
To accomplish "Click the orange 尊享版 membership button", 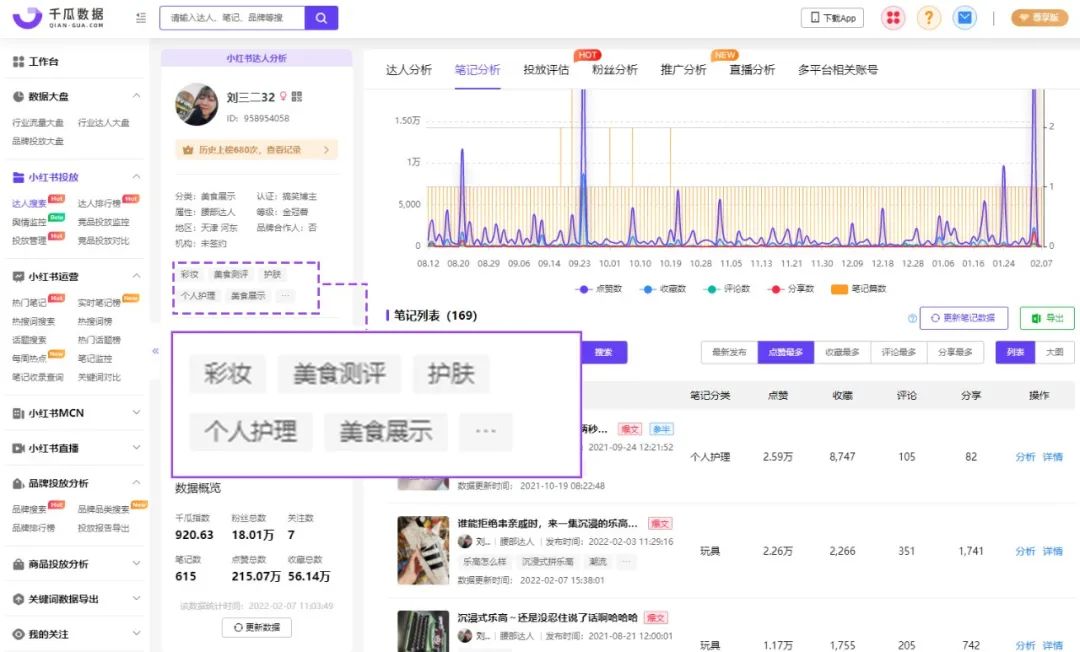I will [1039, 18].
